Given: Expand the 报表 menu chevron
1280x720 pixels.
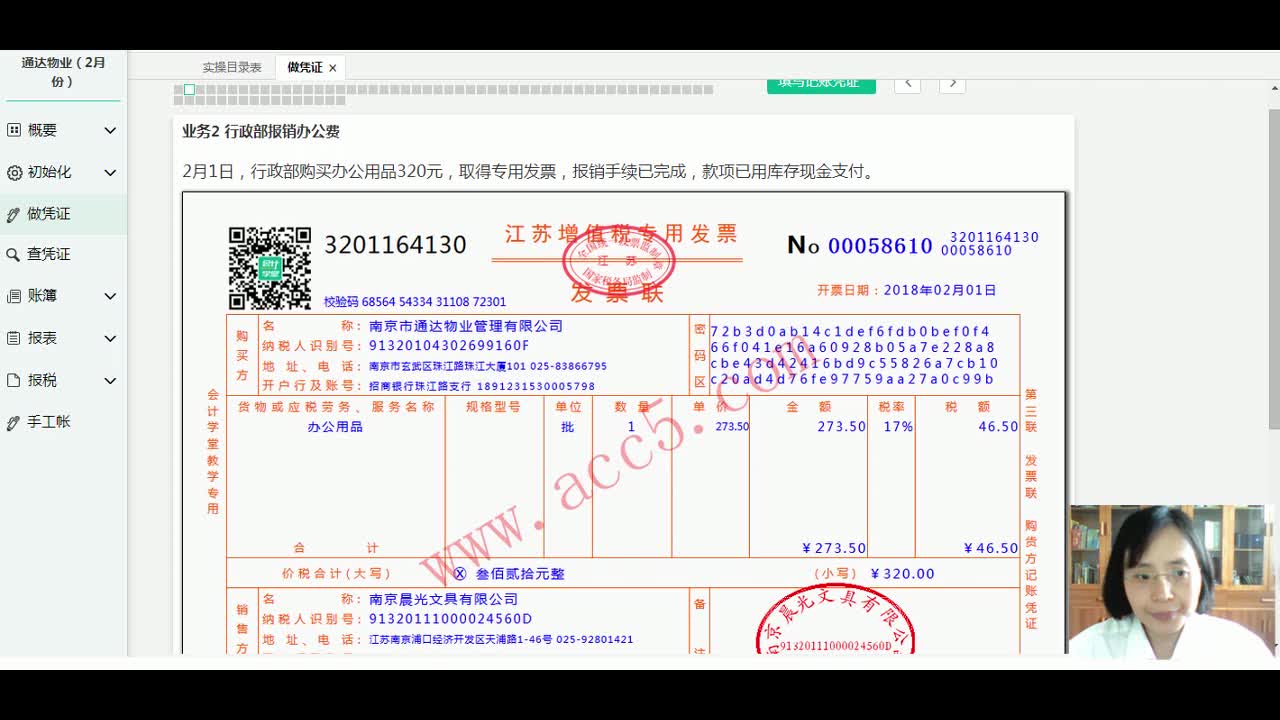Looking at the screenshot, I should 110,338.
